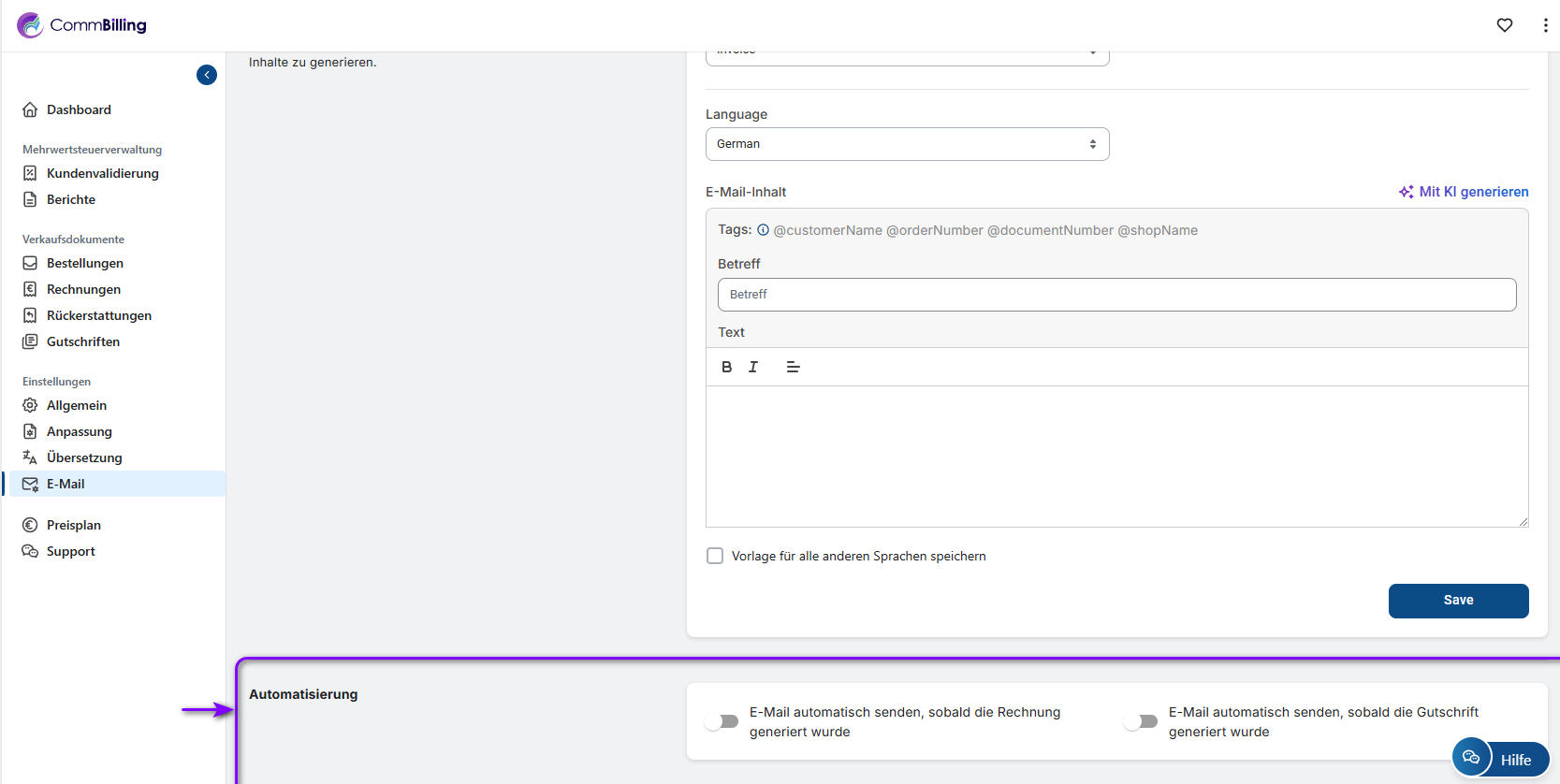Check 'Vorlage für alle anderen Sprachen speichern'
Screen dimensions: 1560x784
click(x=715, y=556)
